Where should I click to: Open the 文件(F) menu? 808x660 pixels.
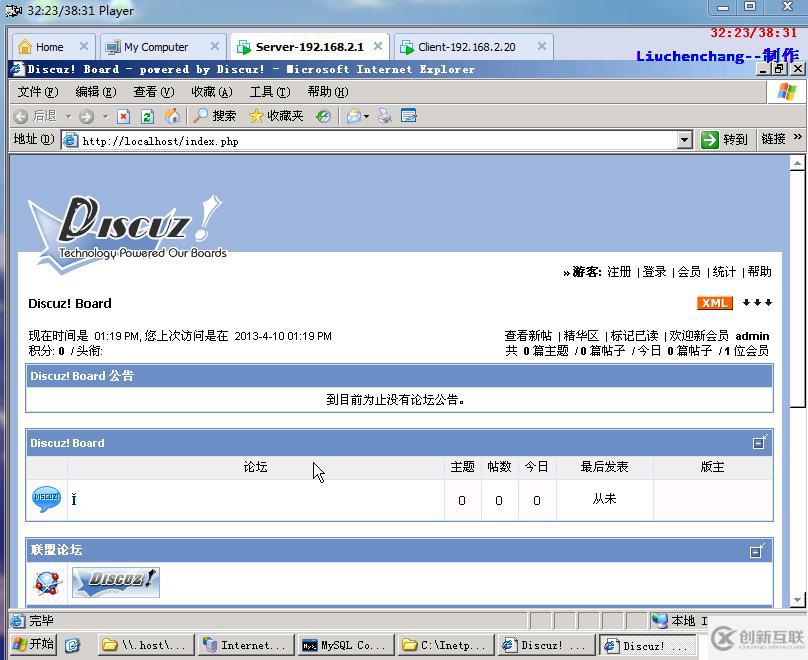pos(38,92)
